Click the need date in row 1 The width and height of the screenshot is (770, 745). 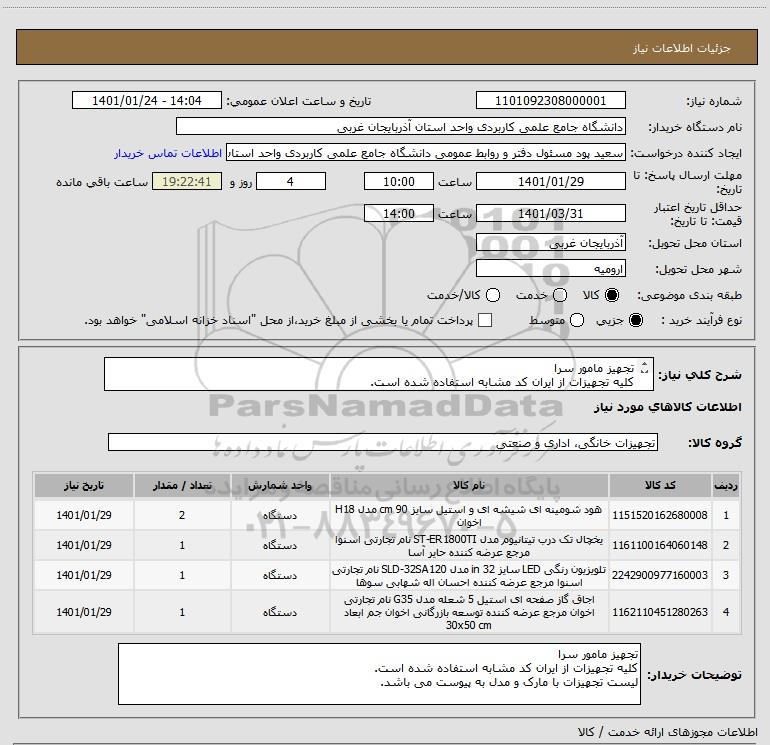pos(84,515)
